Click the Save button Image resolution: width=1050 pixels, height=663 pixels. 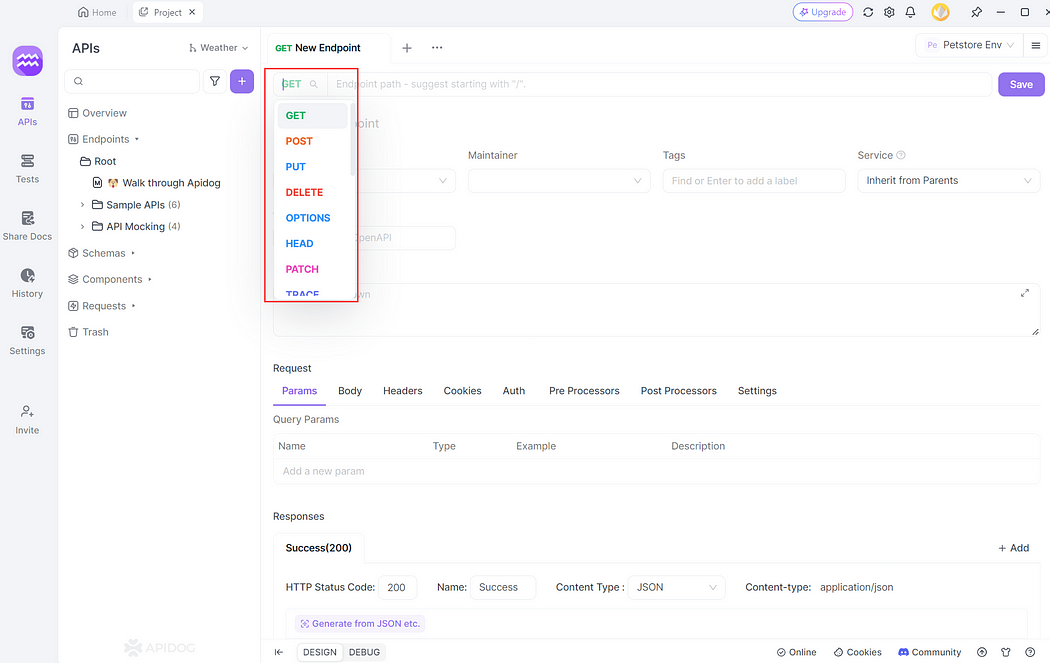point(1020,84)
